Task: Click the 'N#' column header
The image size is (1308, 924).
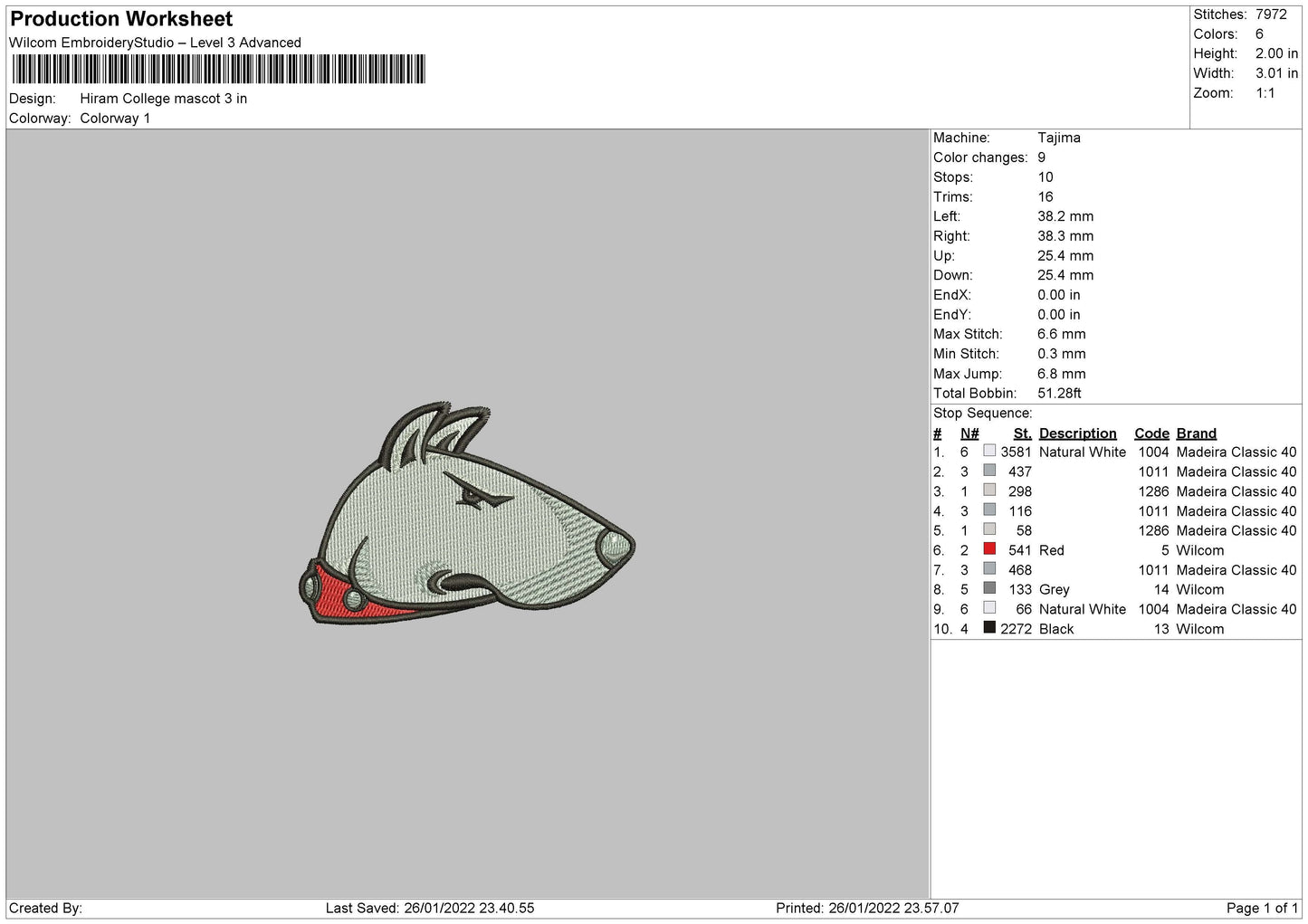Action: [x=969, y=433]
